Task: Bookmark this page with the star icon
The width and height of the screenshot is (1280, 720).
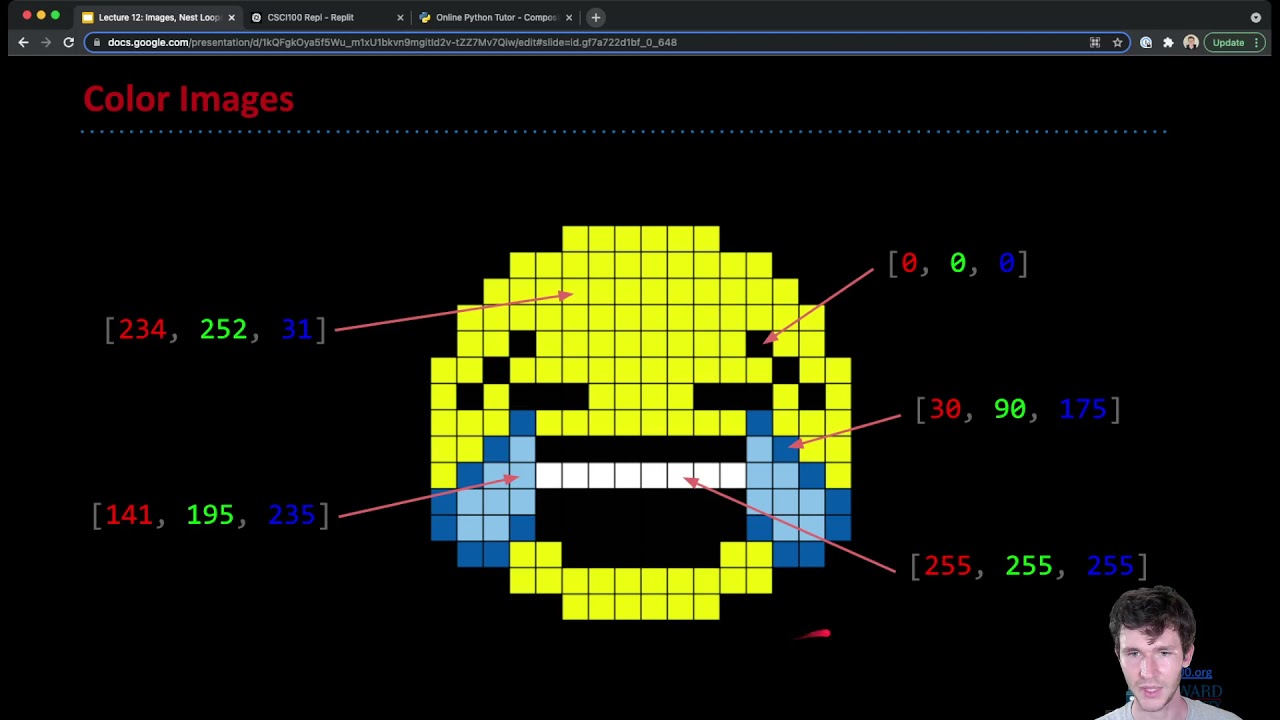Action: (1117, 42)
